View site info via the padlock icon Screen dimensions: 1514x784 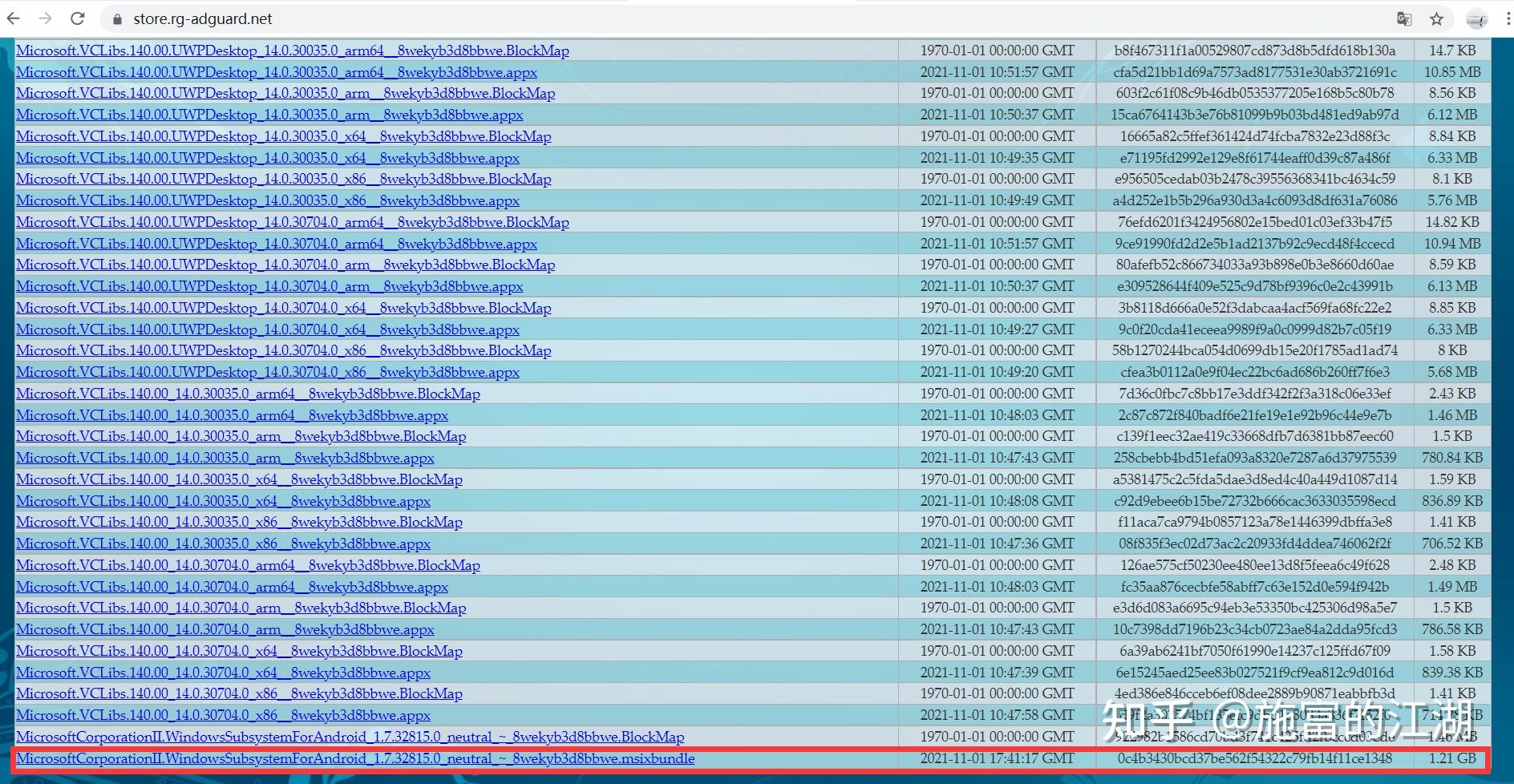(x=117, y=19)
